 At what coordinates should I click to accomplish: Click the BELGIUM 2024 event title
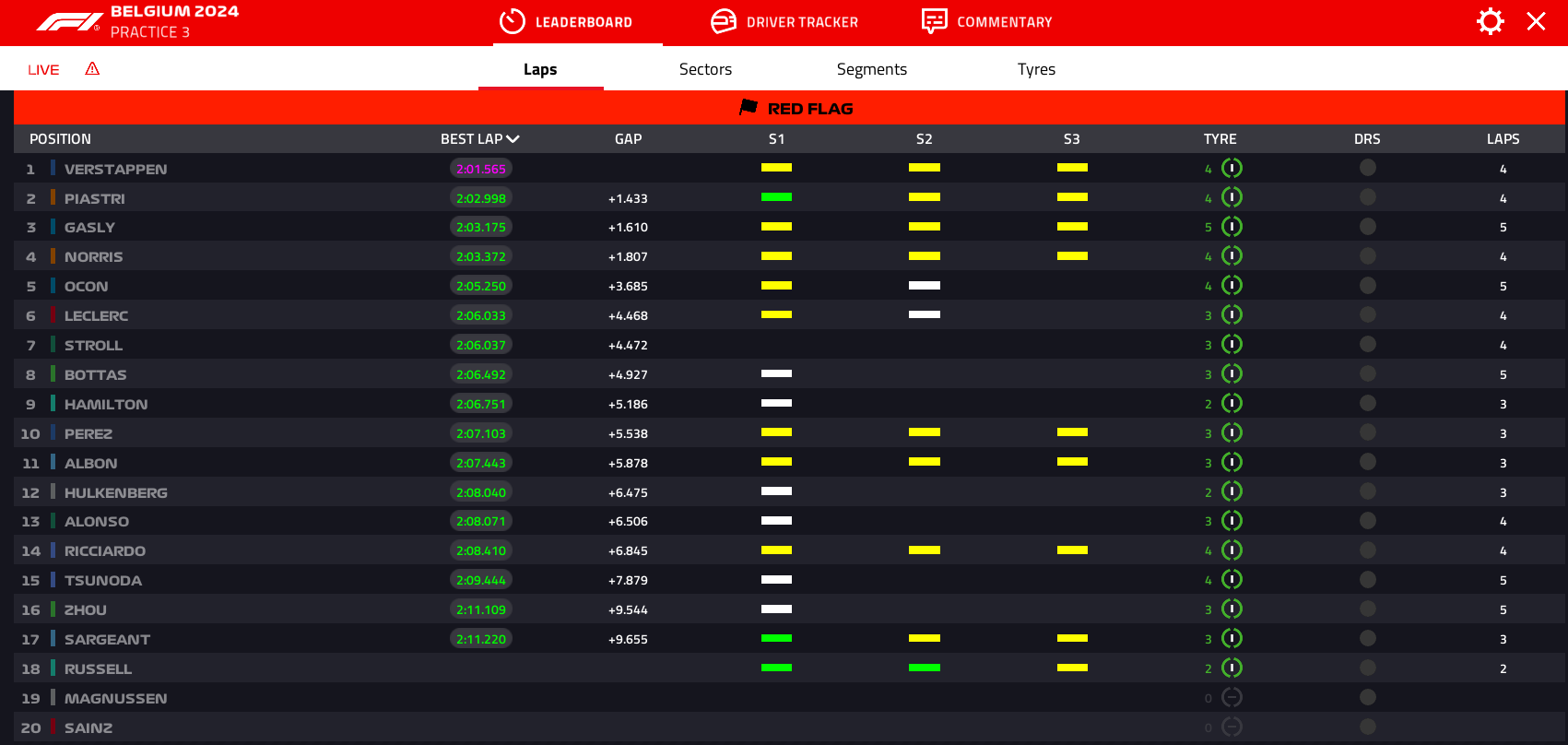pos(174,11)
